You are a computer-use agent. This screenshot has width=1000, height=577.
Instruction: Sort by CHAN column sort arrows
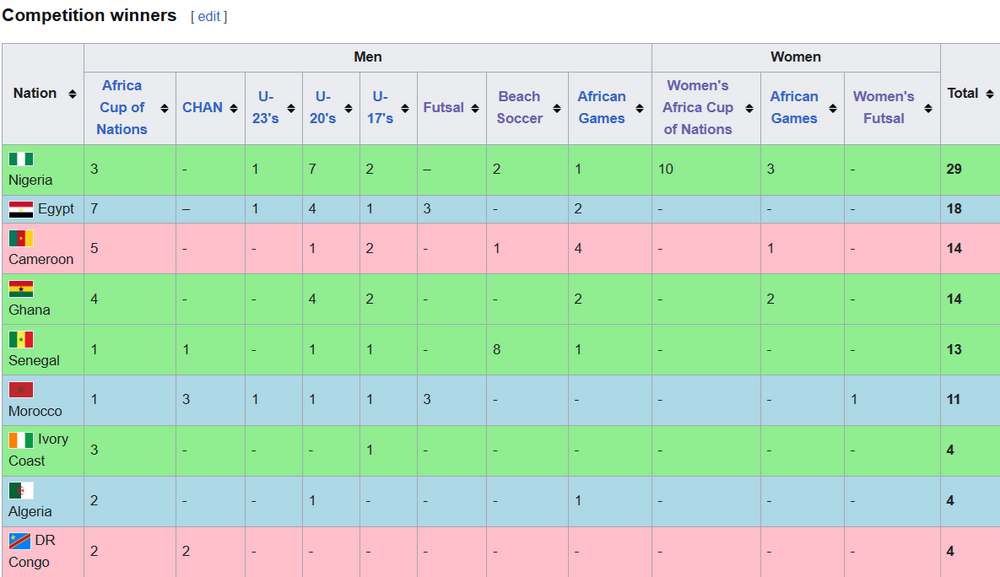pyautogui.click(x=233, y=108)
